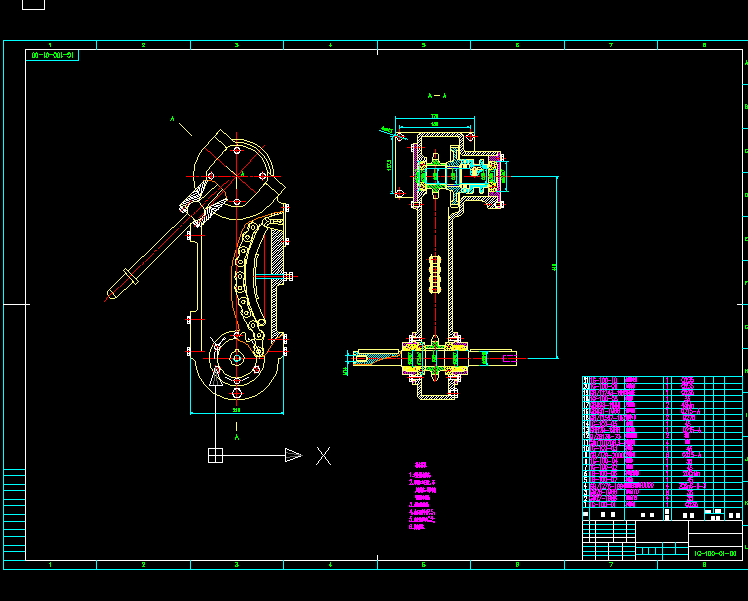Select parts list row numbered 12
This screenshot has height=601, width=748.
click(x=662, y=435)
